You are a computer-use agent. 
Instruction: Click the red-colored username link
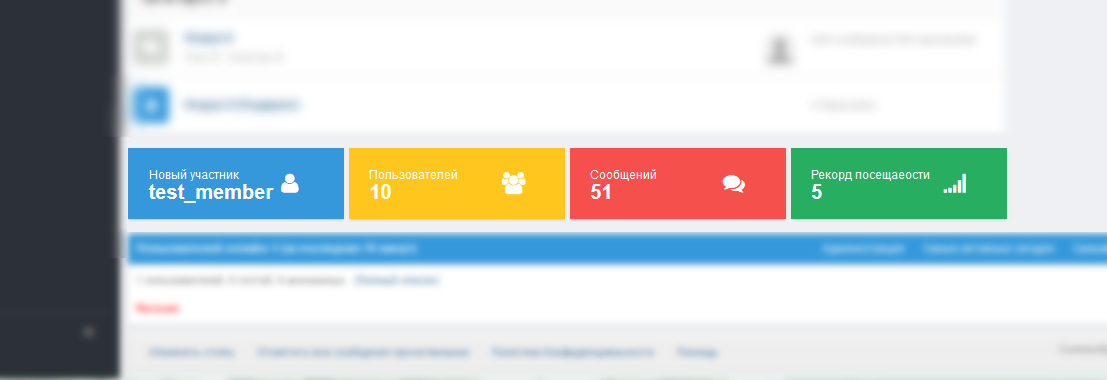pyautogui.click(x=157, y=308)
